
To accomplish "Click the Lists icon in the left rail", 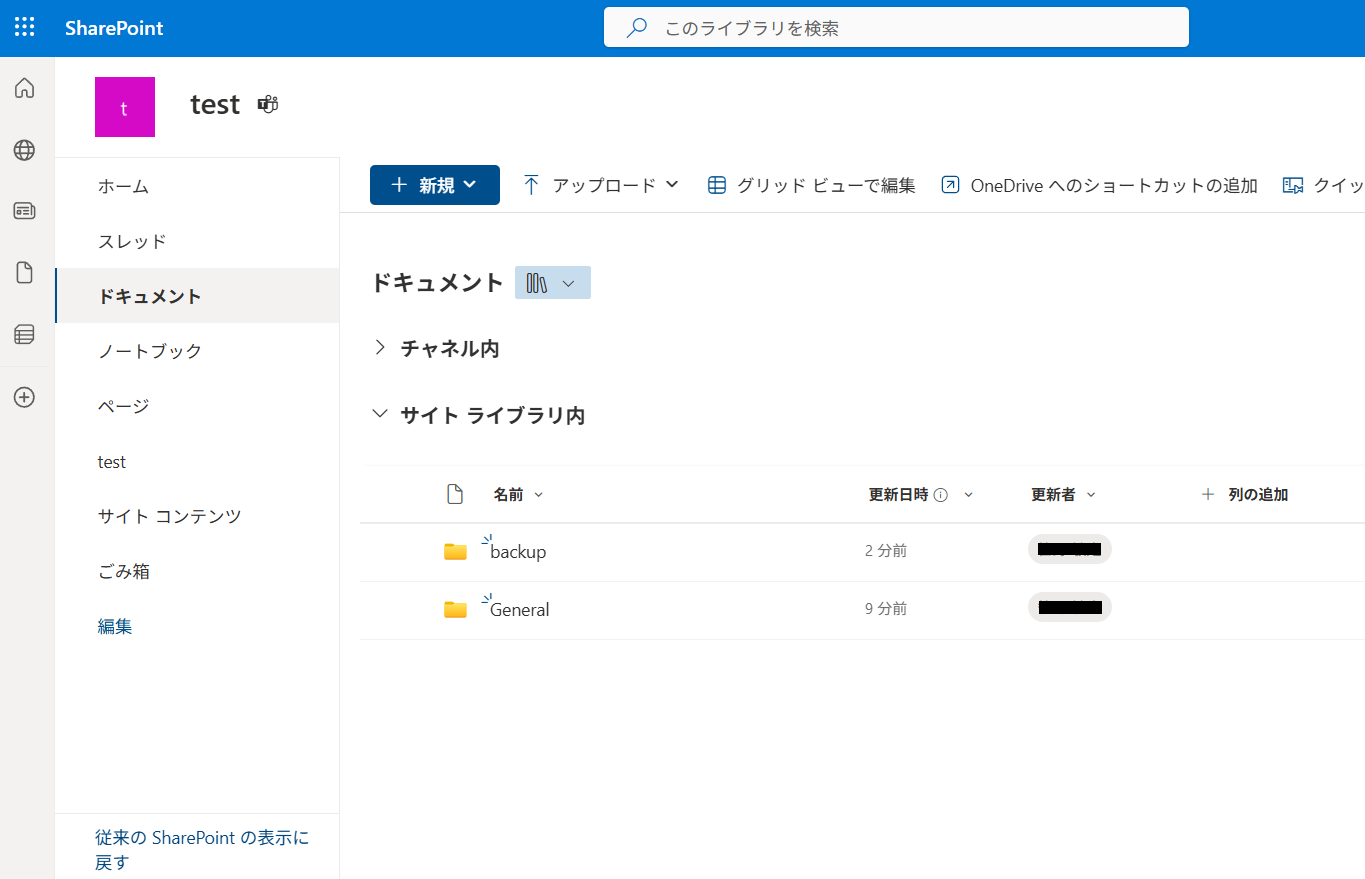I will click(x=23, y=334).
